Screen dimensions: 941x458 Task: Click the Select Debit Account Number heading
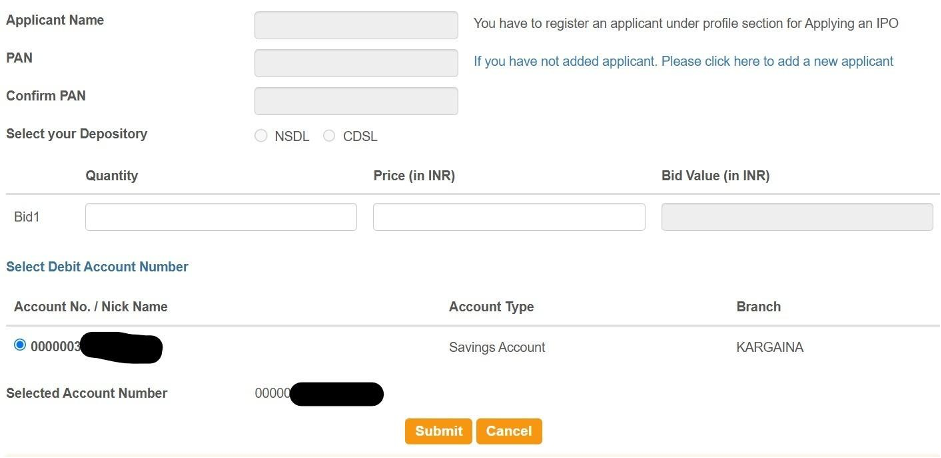(x=97, y=267)
